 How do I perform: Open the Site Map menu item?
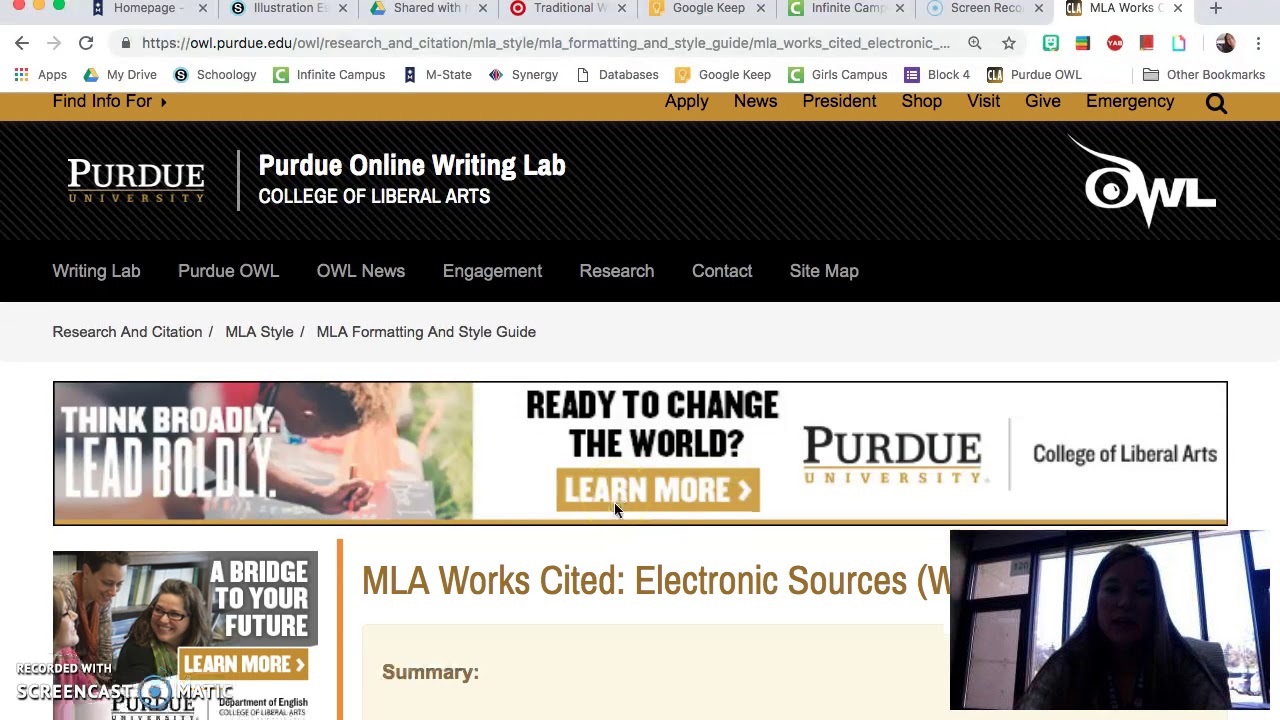(x=824, y=271)
